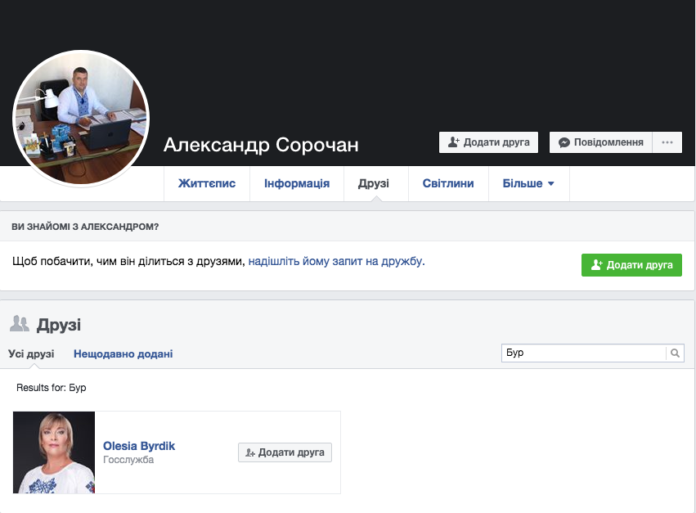This screenshot has height=513, width=696.
Task: Select the Усі друзі filter tab
Action: tap(31, 354)
